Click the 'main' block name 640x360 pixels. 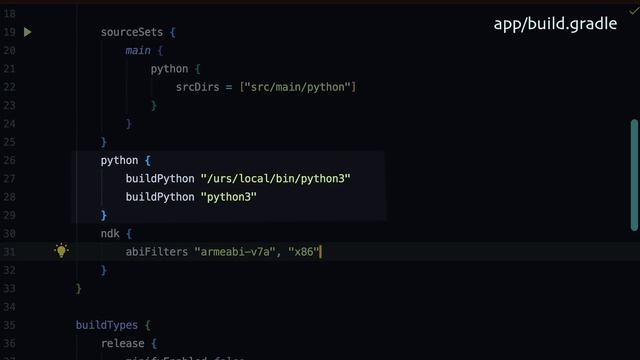(x=138, y=51)
